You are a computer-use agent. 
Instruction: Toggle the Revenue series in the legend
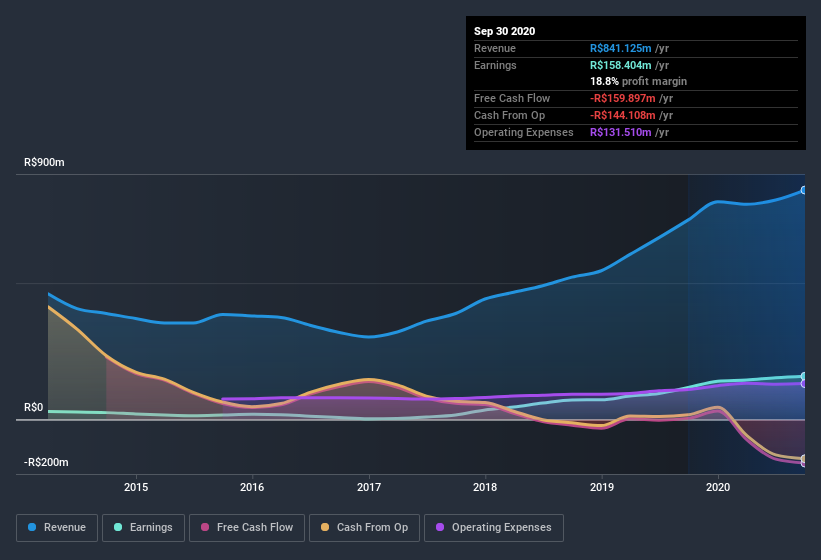pyautogui.click(x=57, y=527)
